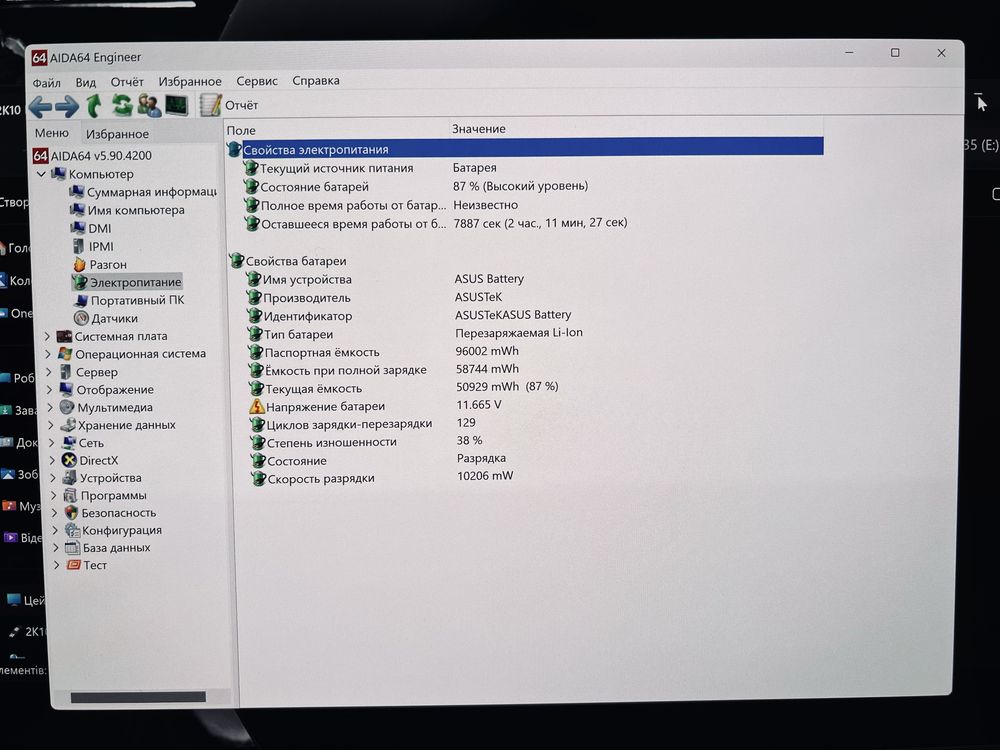Viewport: 1000px width, 750px height.
Task: Expand the Операционная система node
Action: [48, 354]
